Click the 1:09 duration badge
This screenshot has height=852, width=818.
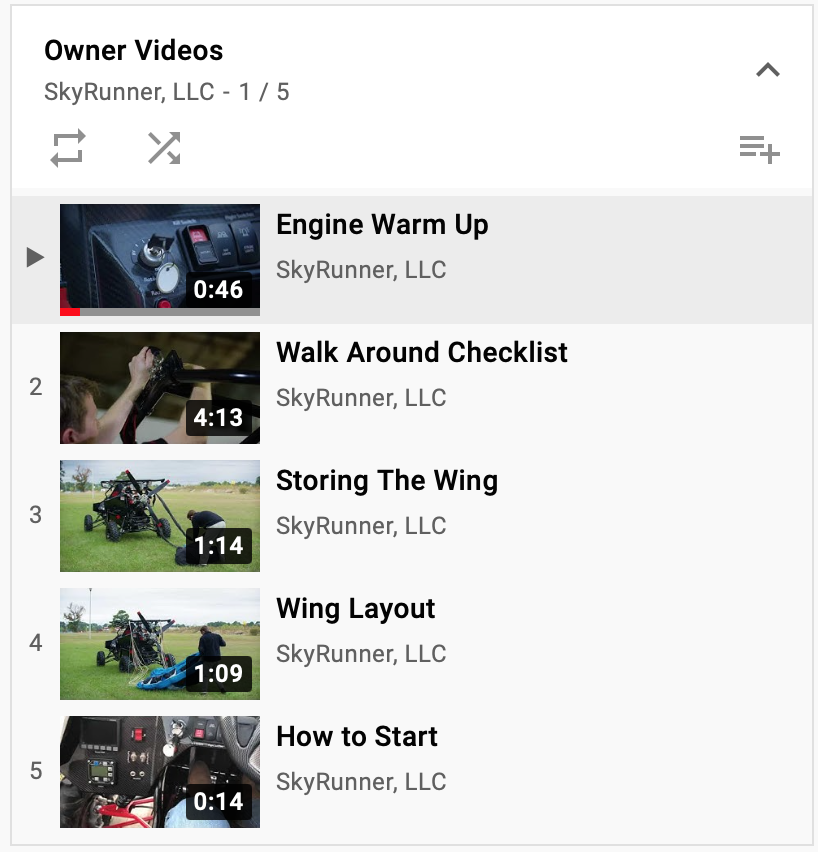click(x=218, y=674)
